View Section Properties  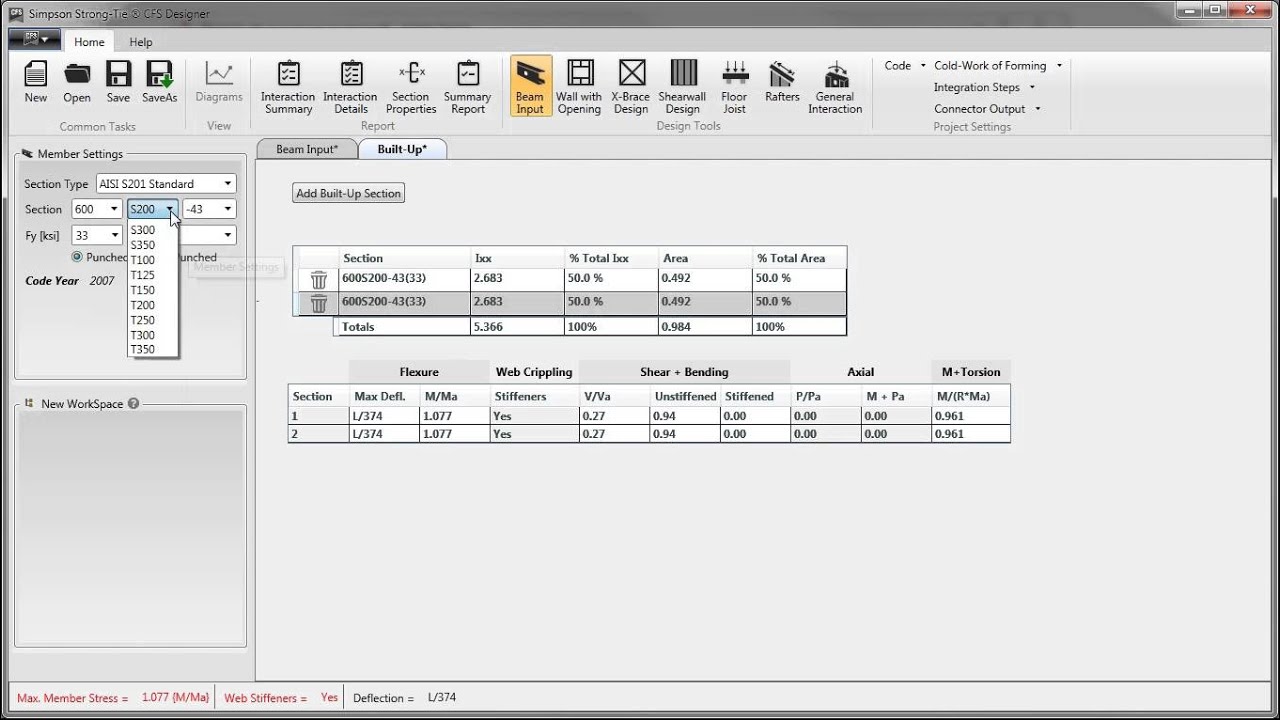point(411,87)
